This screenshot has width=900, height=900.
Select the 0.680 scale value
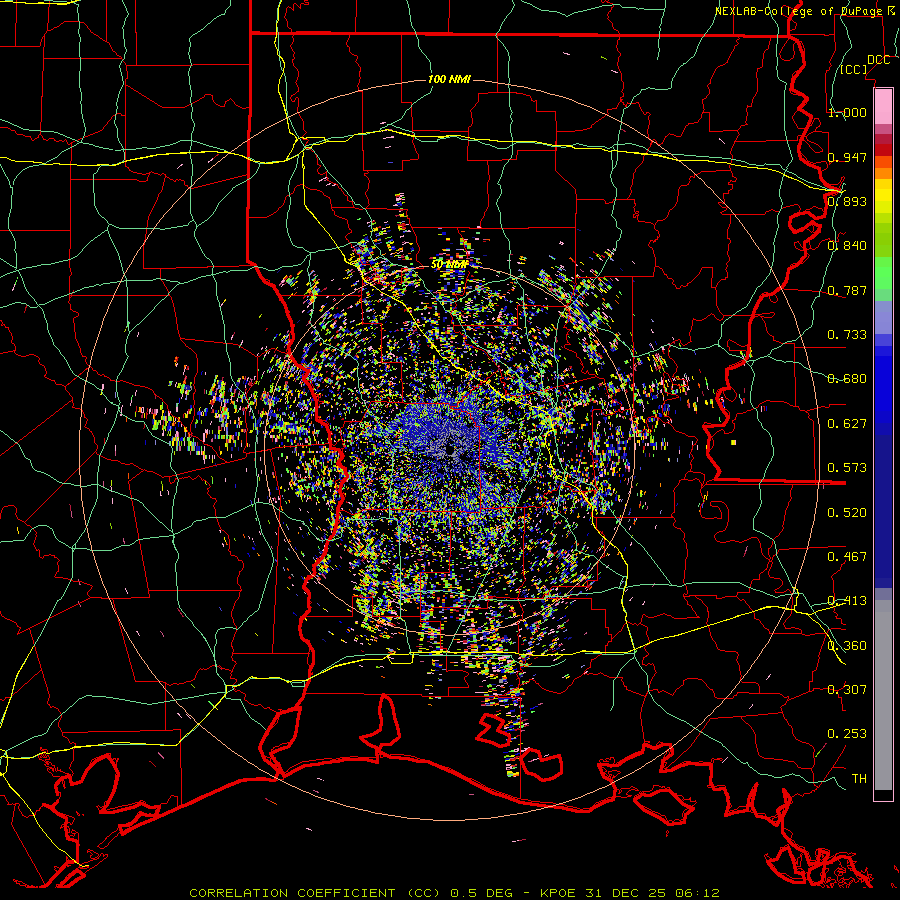click(847, 379)
